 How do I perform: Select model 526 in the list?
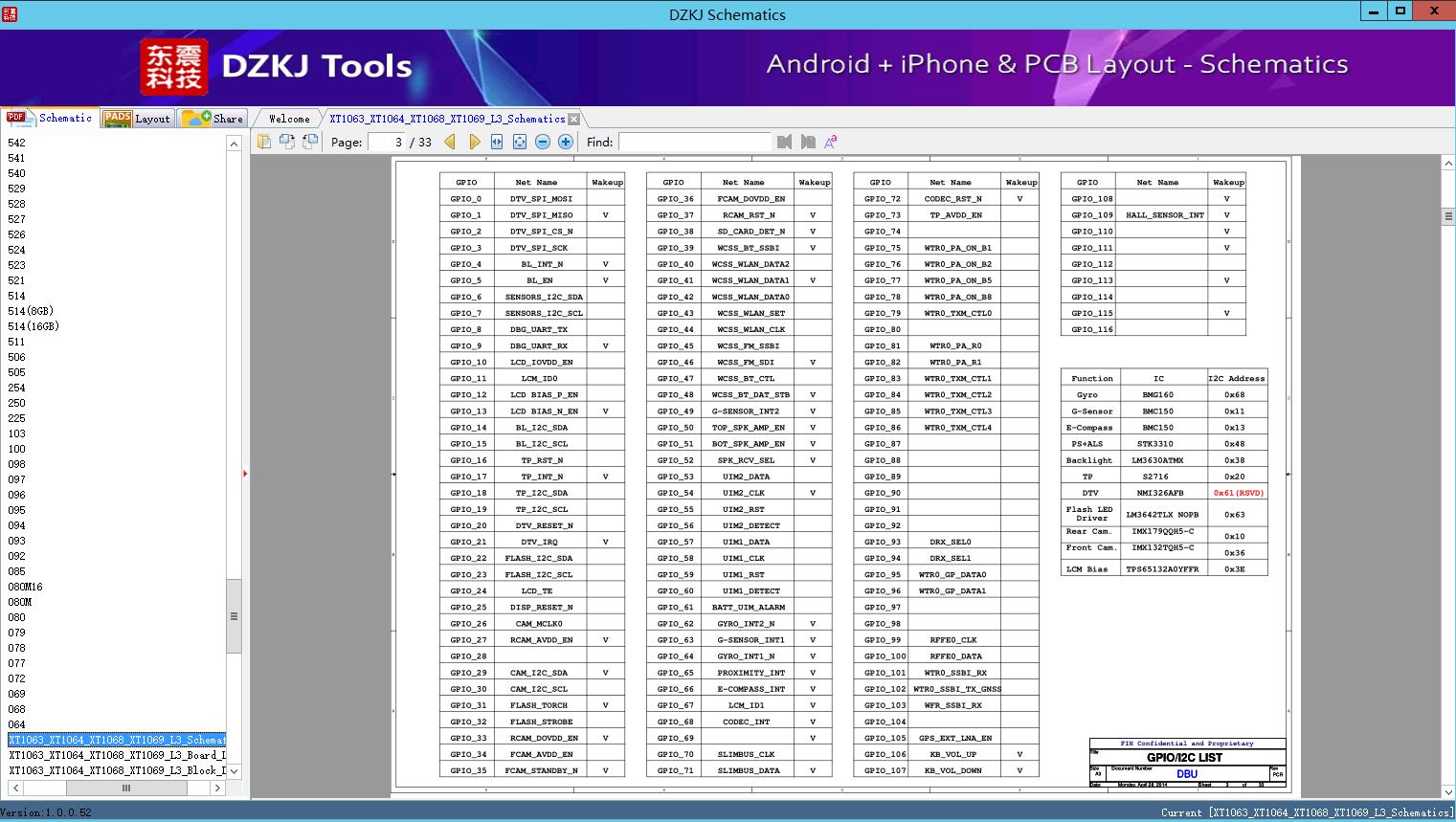pyautogui.click(x=17, y=234)
